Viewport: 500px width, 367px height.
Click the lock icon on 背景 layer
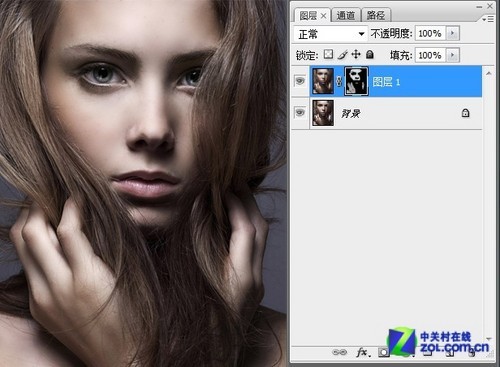(x=465, y=113)
